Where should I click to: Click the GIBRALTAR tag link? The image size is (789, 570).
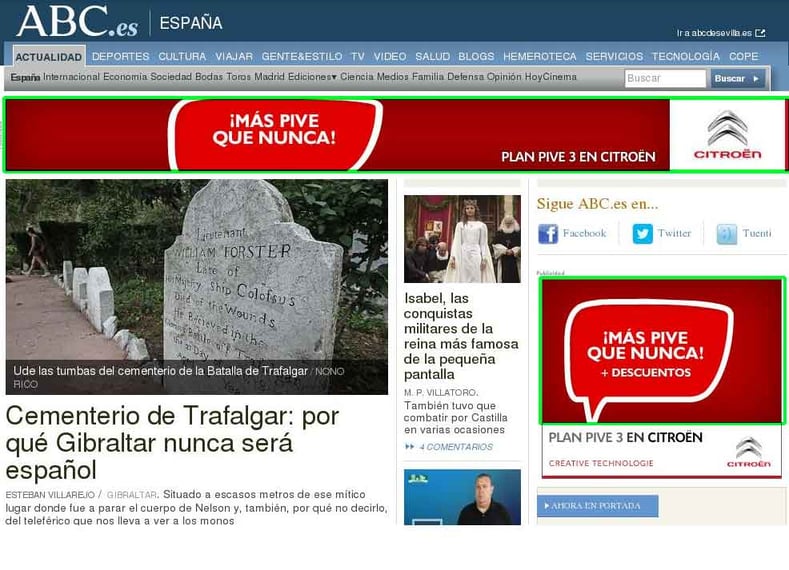coord(132,495)
